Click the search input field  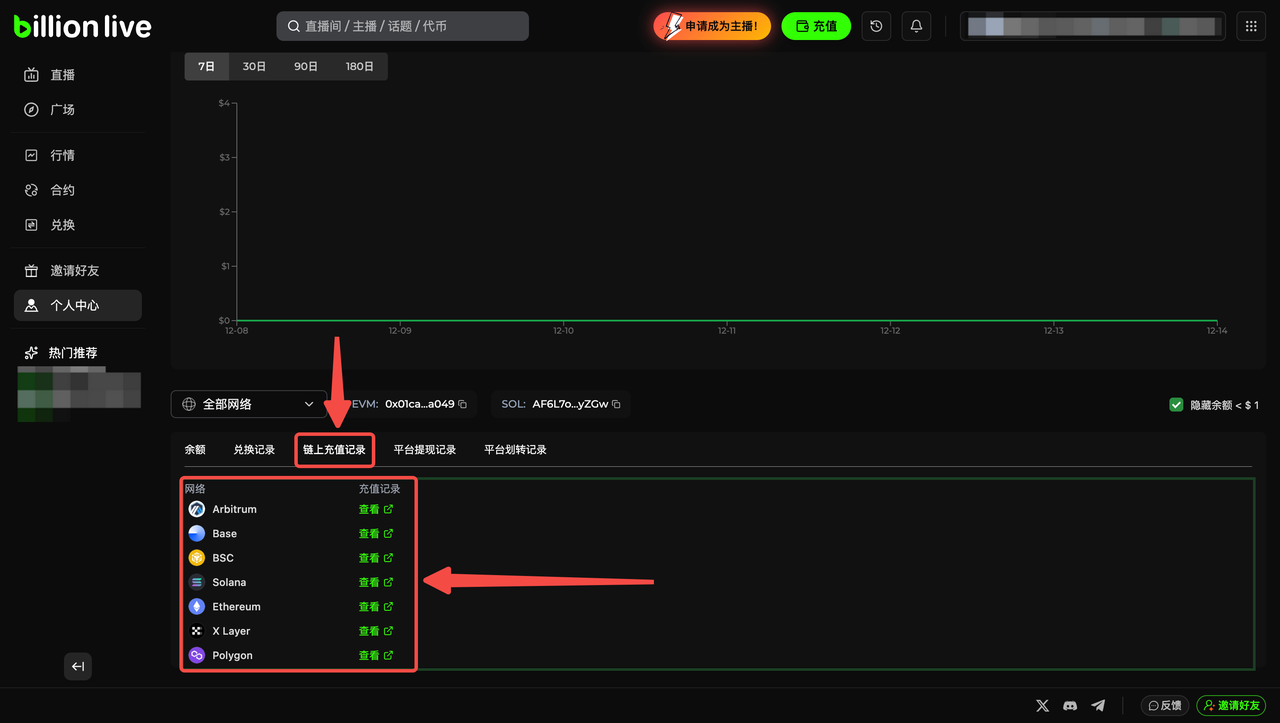[402, 26]
